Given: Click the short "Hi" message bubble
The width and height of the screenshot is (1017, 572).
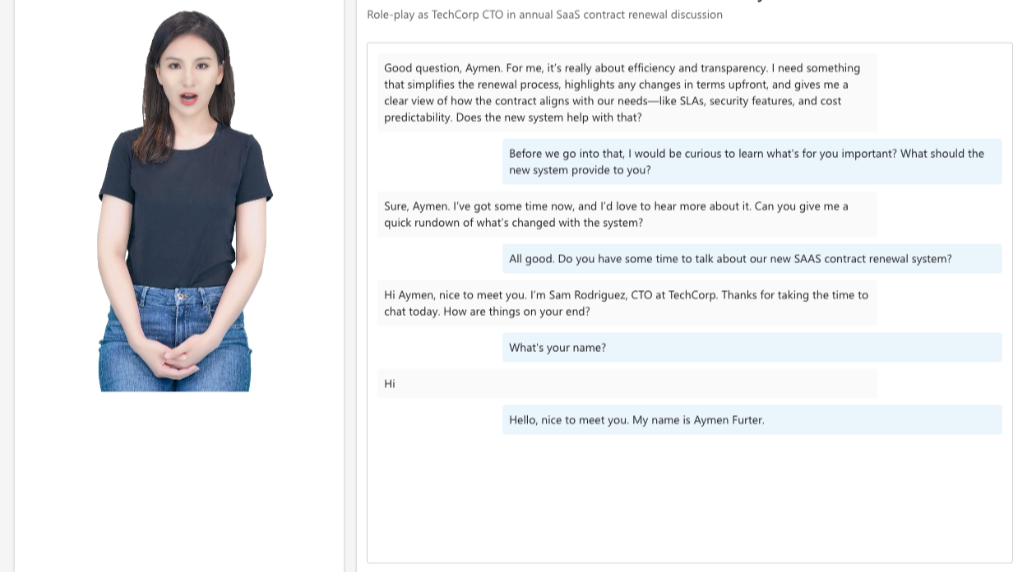Looking at the screenshot, I should pos(626,384).
